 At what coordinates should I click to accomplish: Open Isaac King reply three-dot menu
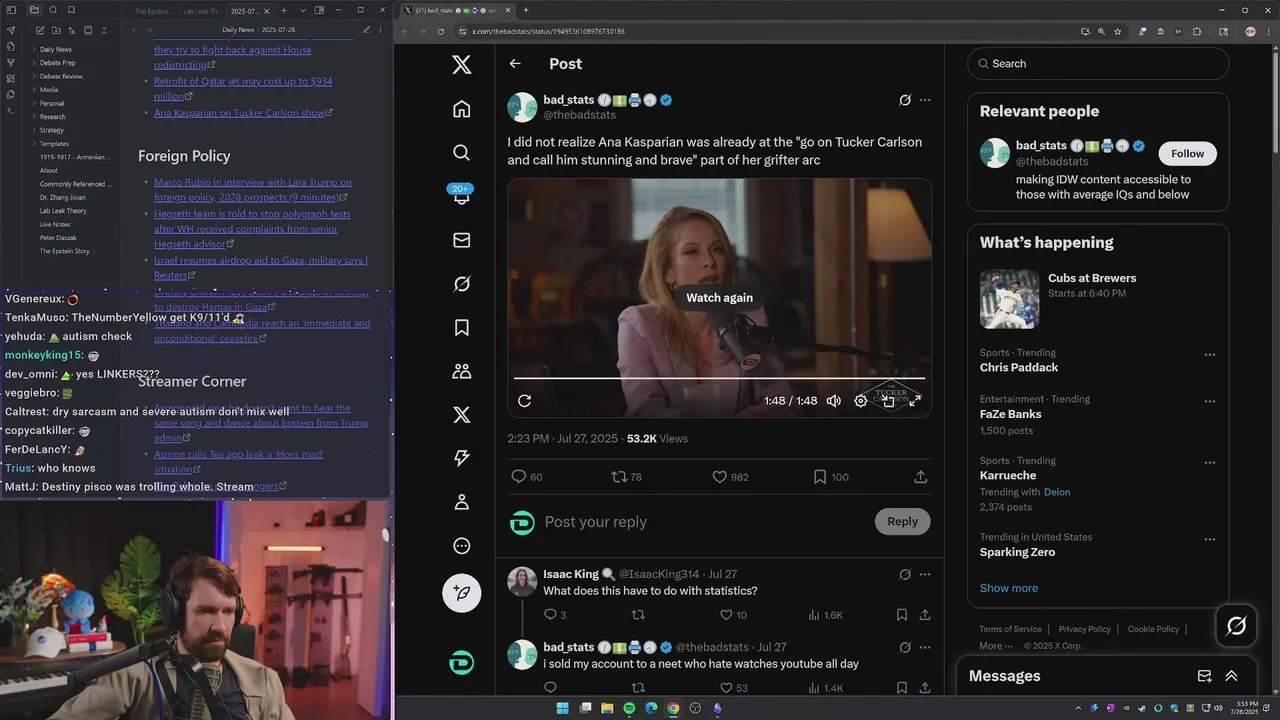pos(925,574)
